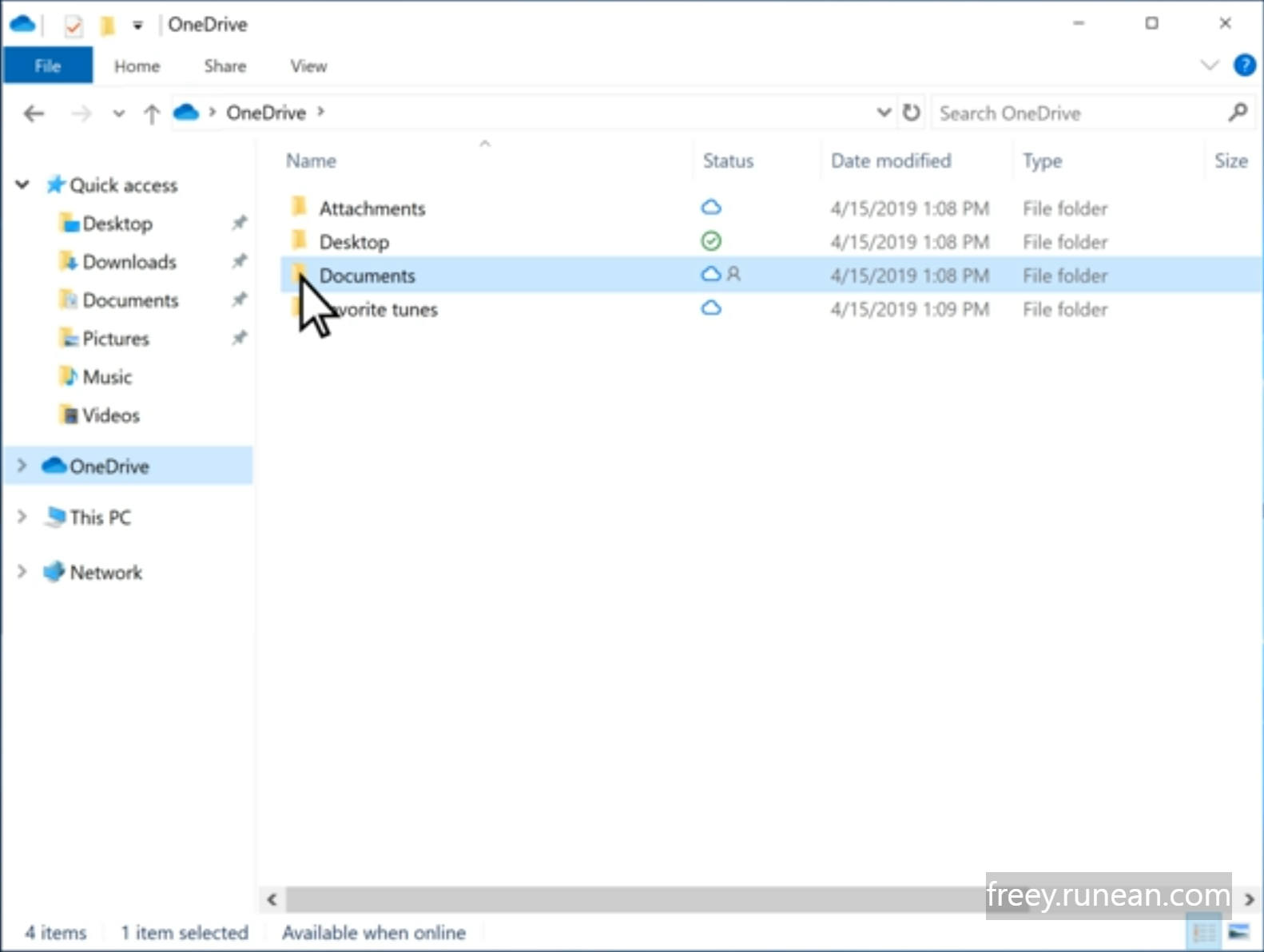Sort by the Name column header
The width and height of the screenshot is (1264, 952).
(311, 161)
